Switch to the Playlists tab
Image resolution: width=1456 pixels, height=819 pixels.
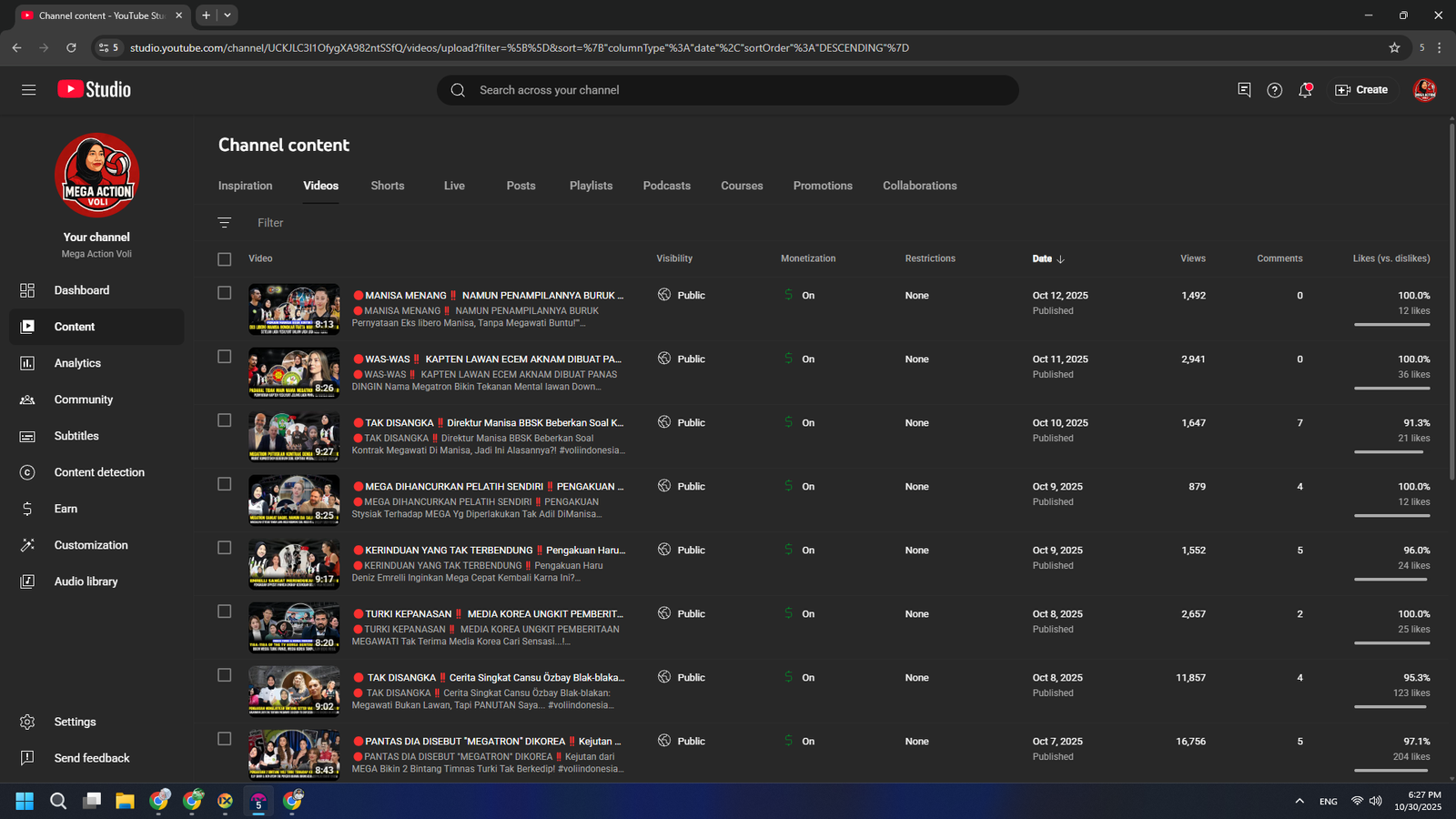click(x=591, y=186)
